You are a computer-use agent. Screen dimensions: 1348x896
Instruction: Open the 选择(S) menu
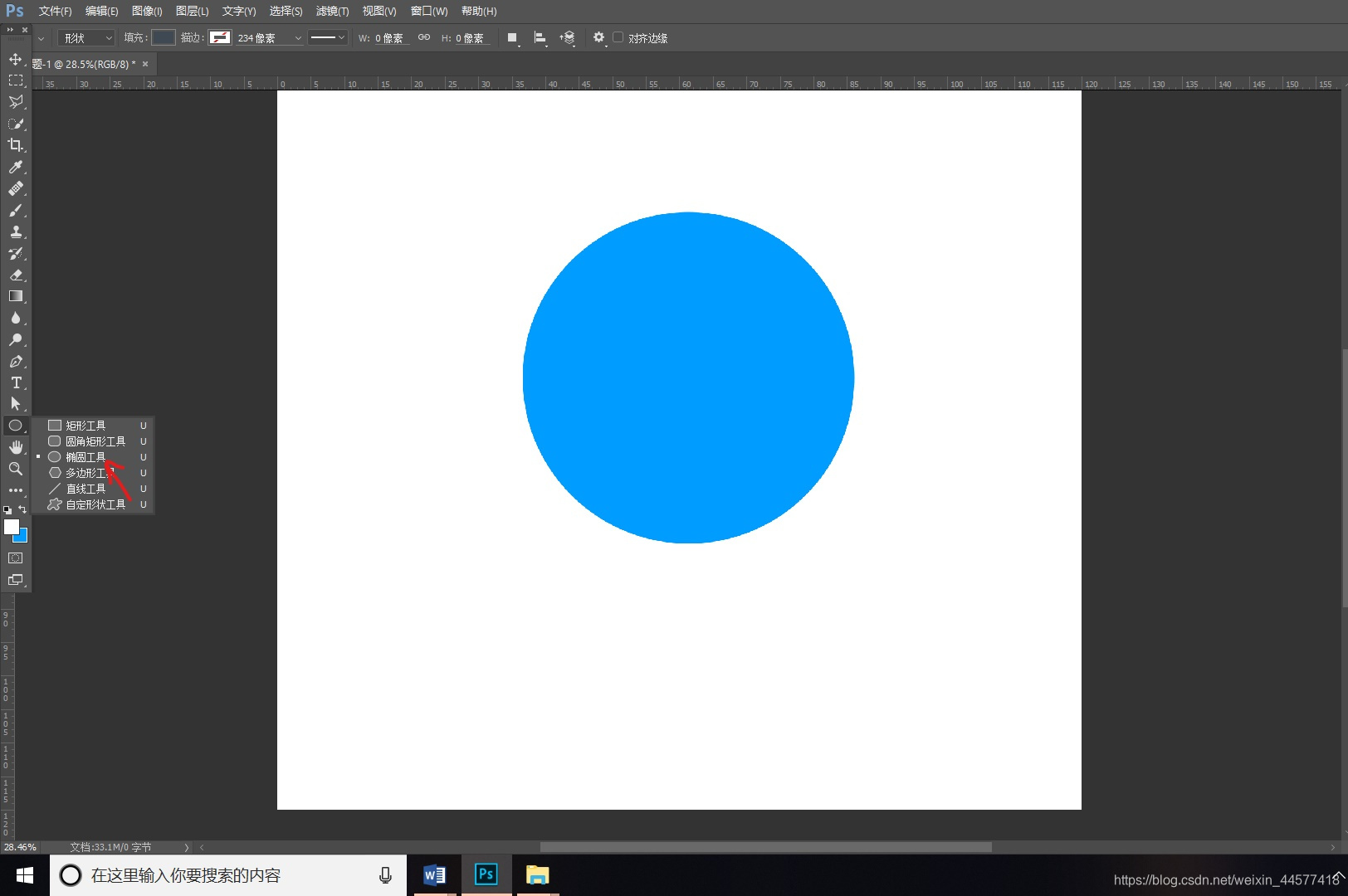pos(286,12)
